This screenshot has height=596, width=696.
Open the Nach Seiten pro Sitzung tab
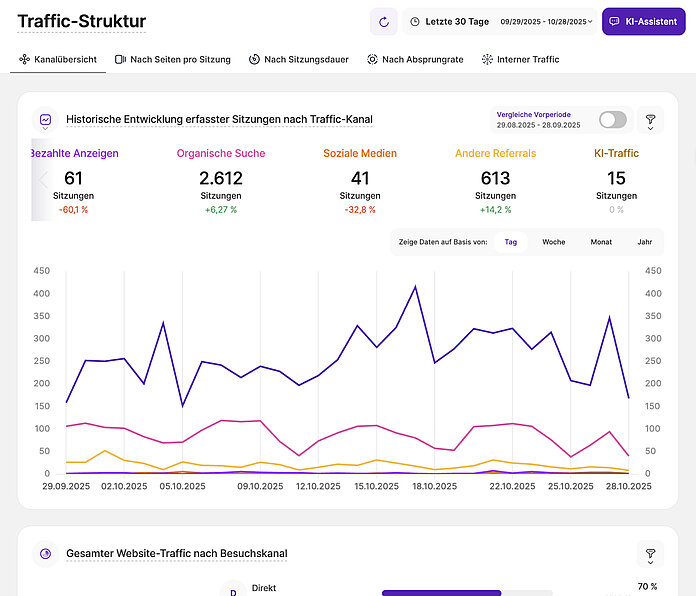172,60
